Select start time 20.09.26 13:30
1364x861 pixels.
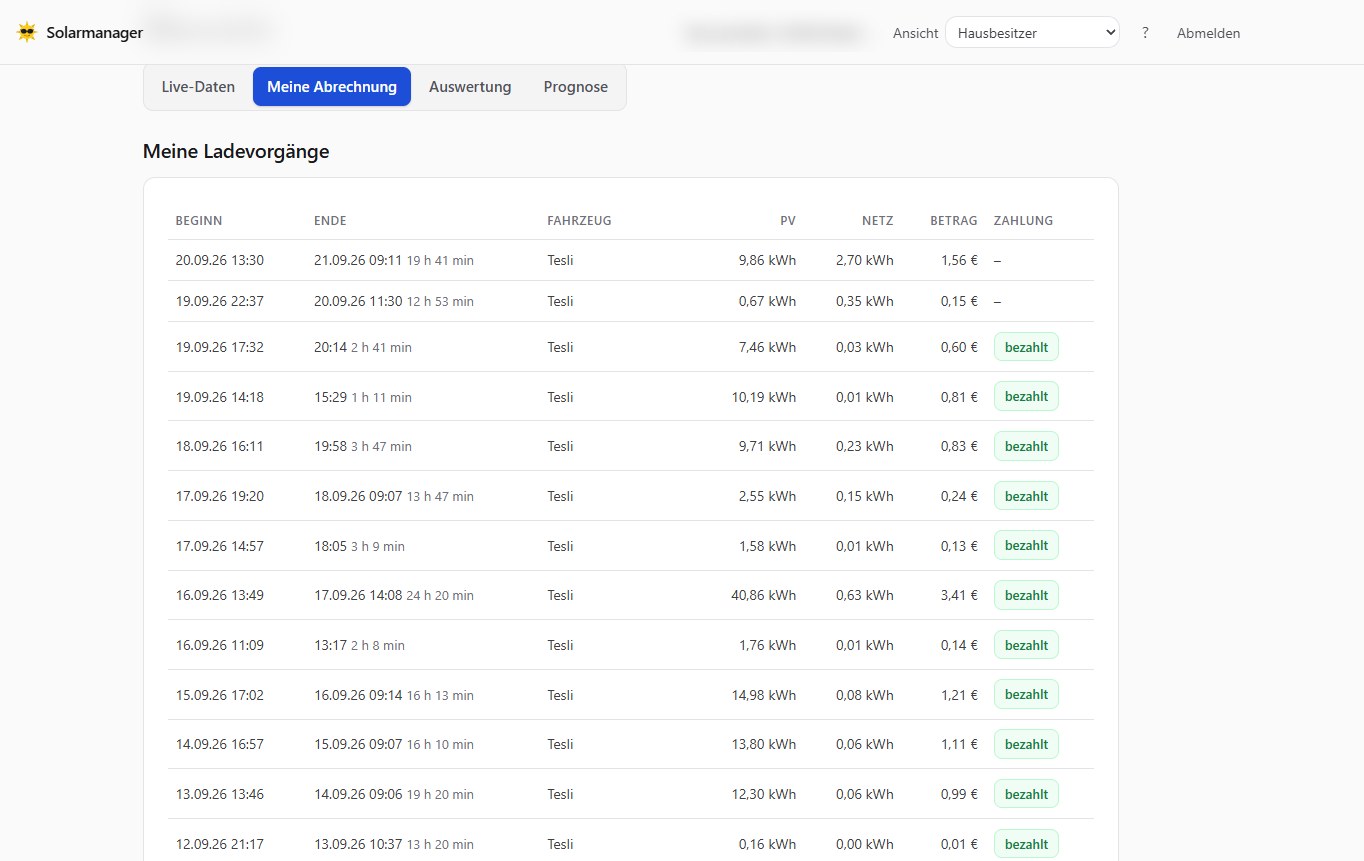[220, 260]
